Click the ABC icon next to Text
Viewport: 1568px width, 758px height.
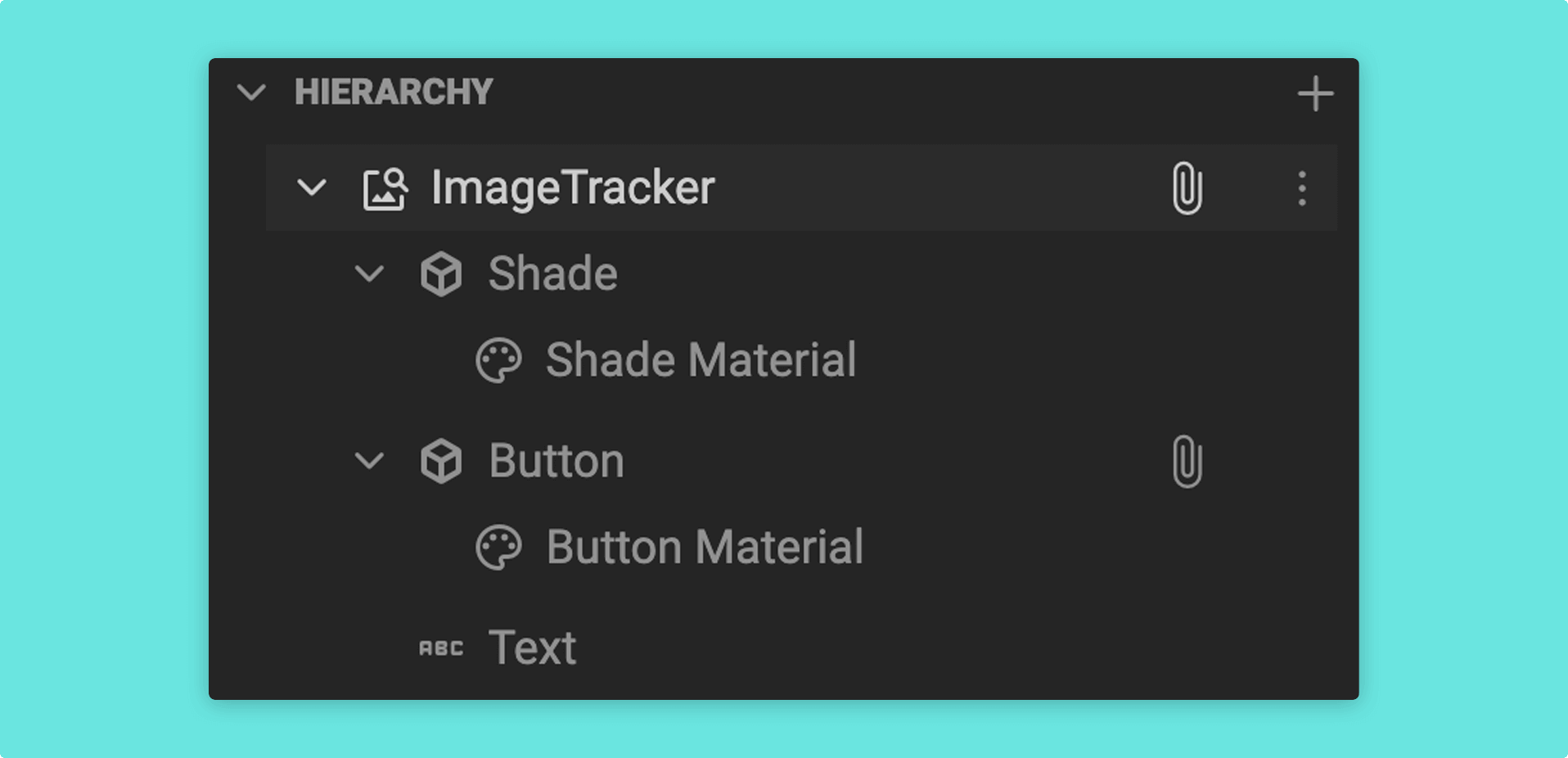(x=441, y=648)
